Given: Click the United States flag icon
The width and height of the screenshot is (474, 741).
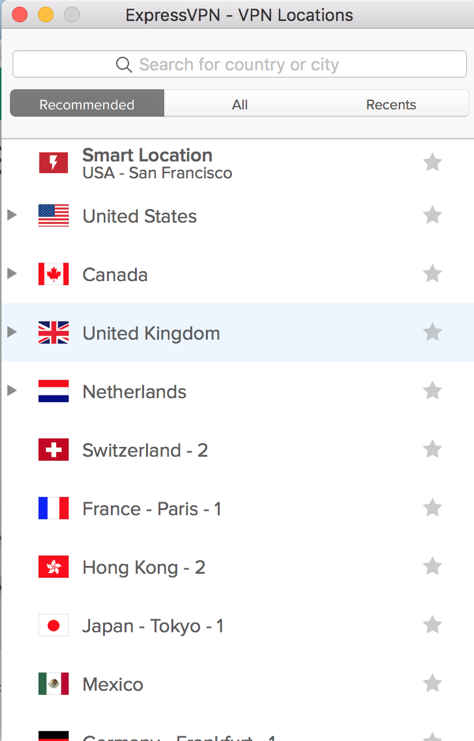Looking at the screenshot, I should (53, 215).
